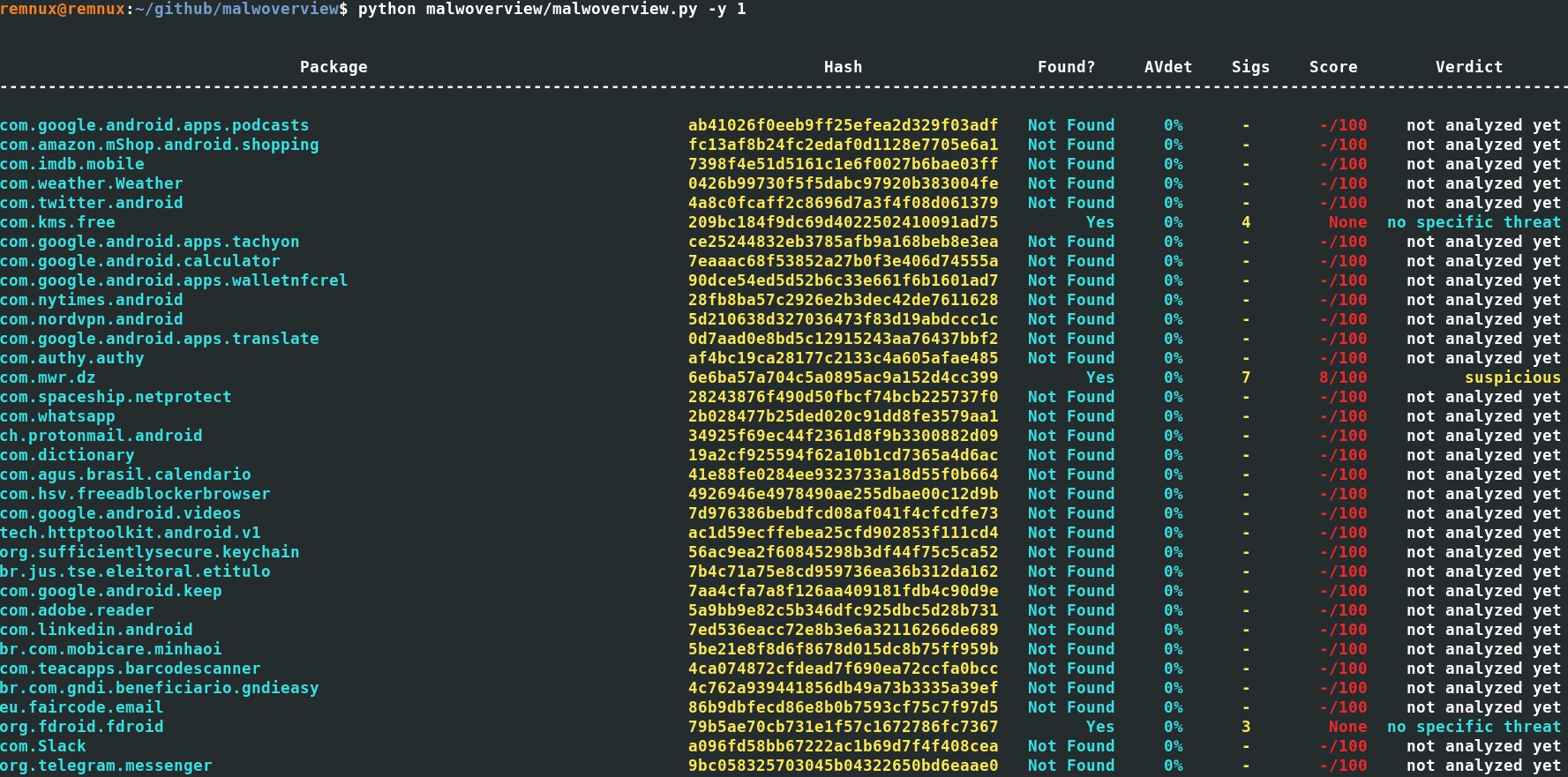
Task: Click the Hash column header
Action: 843,67
